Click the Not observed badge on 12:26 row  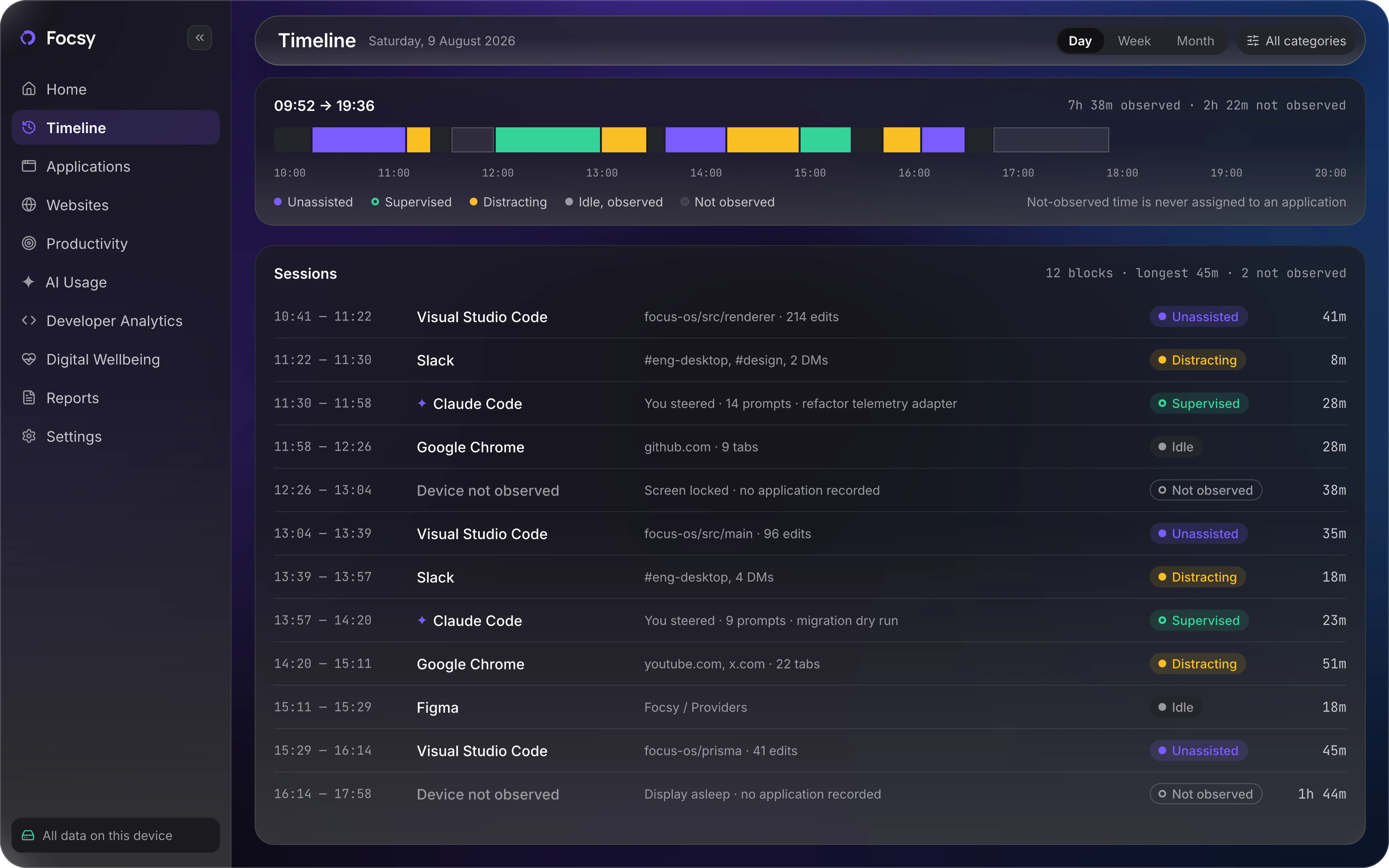point(1206,490)
